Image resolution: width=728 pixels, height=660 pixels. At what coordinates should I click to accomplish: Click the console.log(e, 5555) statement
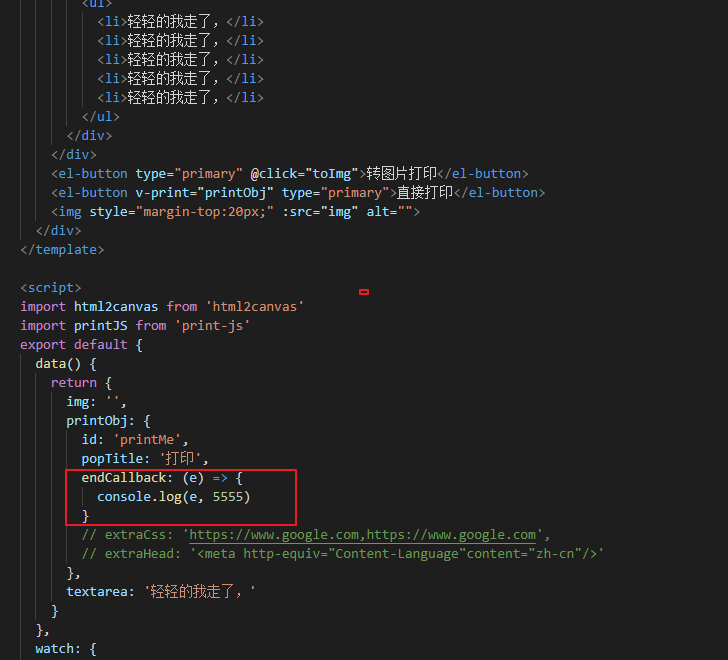174,497
